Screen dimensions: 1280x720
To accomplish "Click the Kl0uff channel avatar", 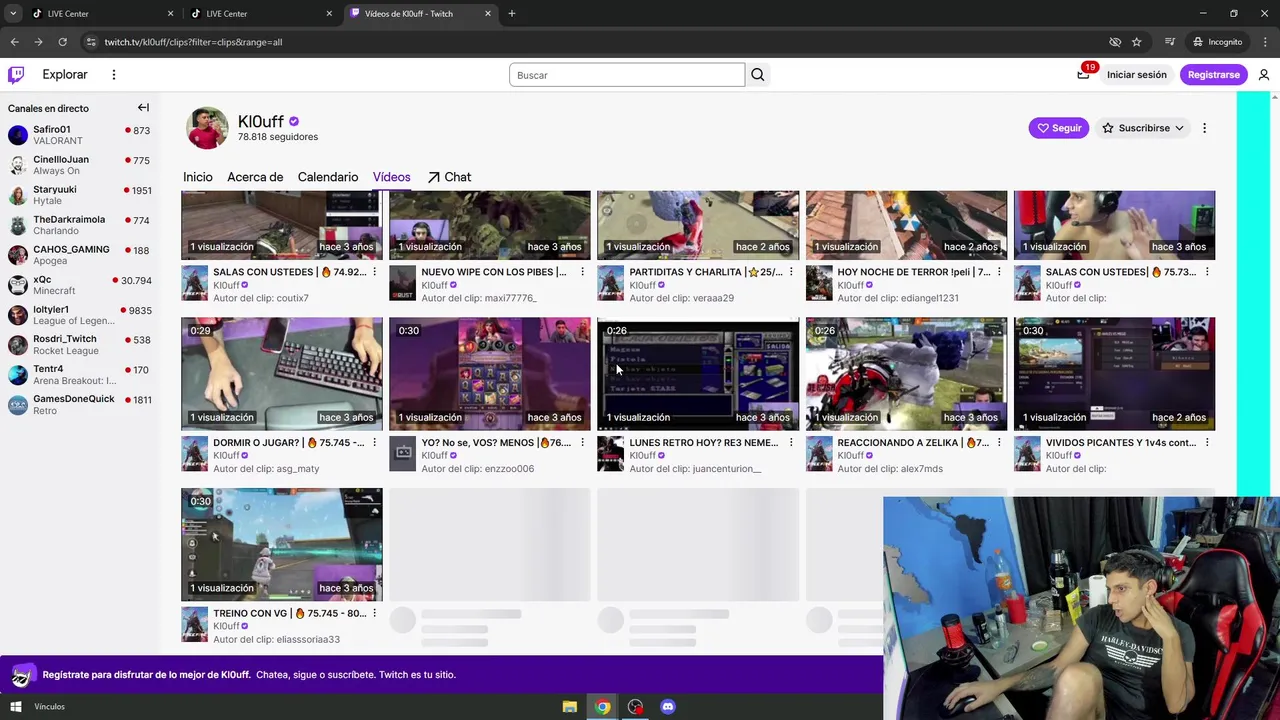I will pos(207,128).
